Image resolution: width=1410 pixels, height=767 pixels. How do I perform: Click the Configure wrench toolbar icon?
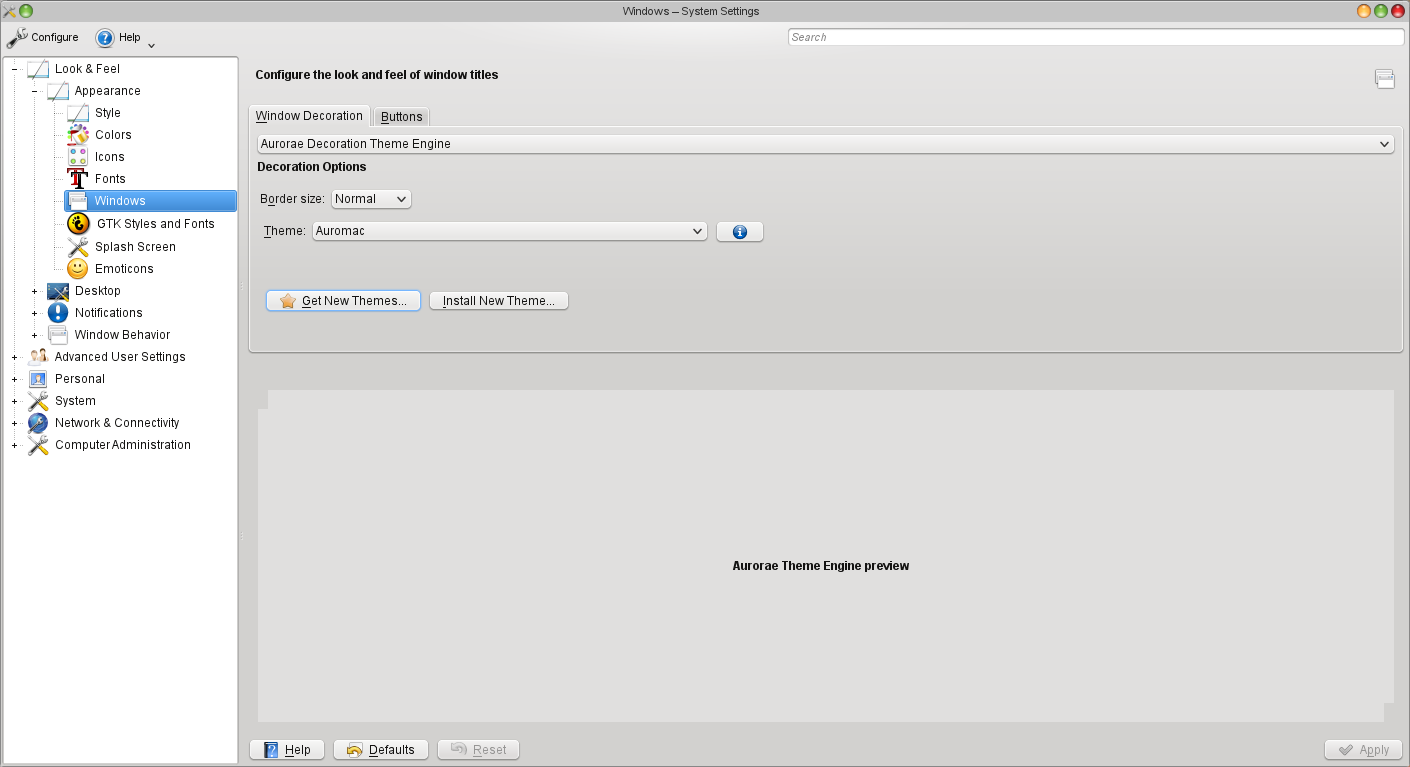click(x=17, y=38)
